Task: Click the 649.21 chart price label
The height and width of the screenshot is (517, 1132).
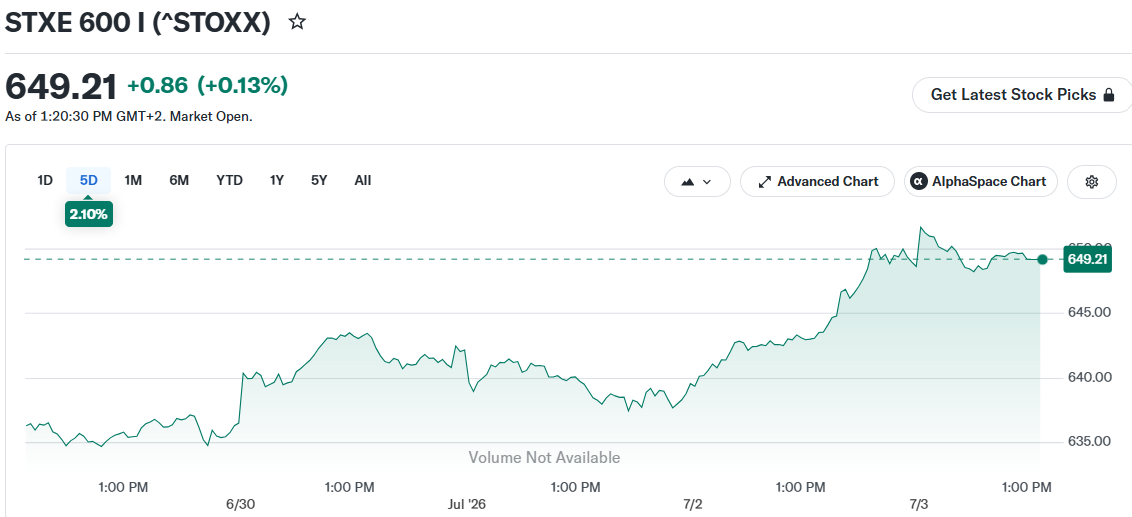Action: (1087, 259)
